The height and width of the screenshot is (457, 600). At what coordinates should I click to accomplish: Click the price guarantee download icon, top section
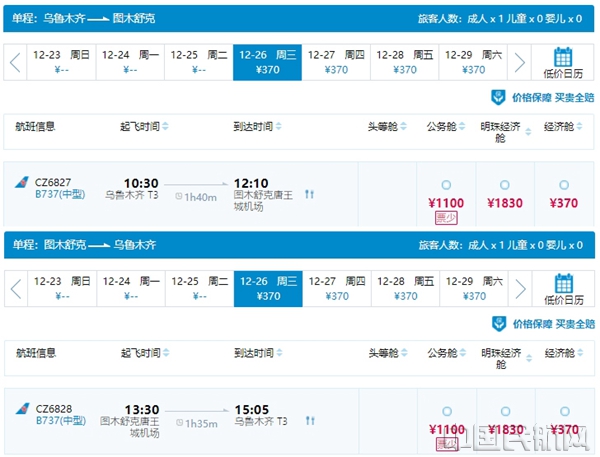pyautogui.click(x=498, y=97)
